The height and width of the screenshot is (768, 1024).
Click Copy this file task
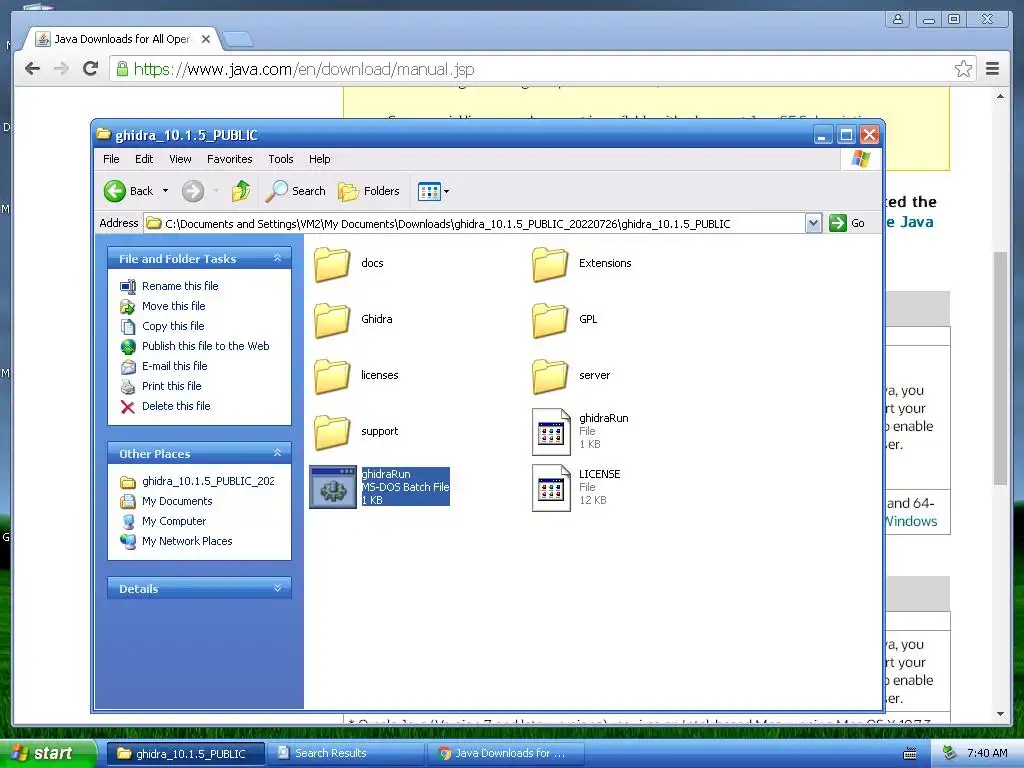[x=173, y=326]
